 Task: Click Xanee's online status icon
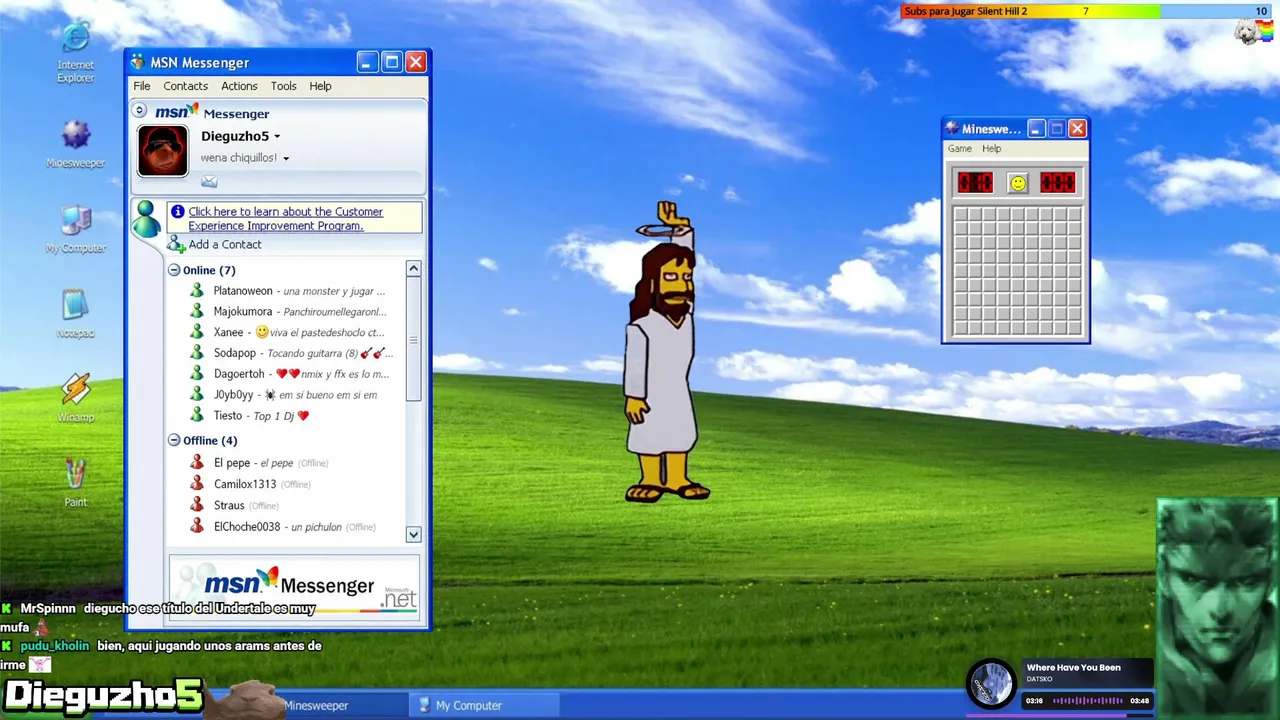[197, 332]
